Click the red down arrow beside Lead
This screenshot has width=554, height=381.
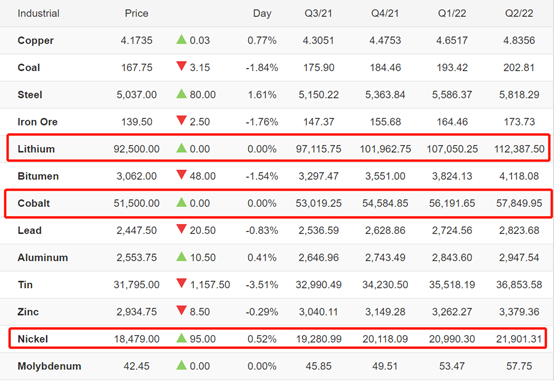pyautogui.click(x=181, y=229)
